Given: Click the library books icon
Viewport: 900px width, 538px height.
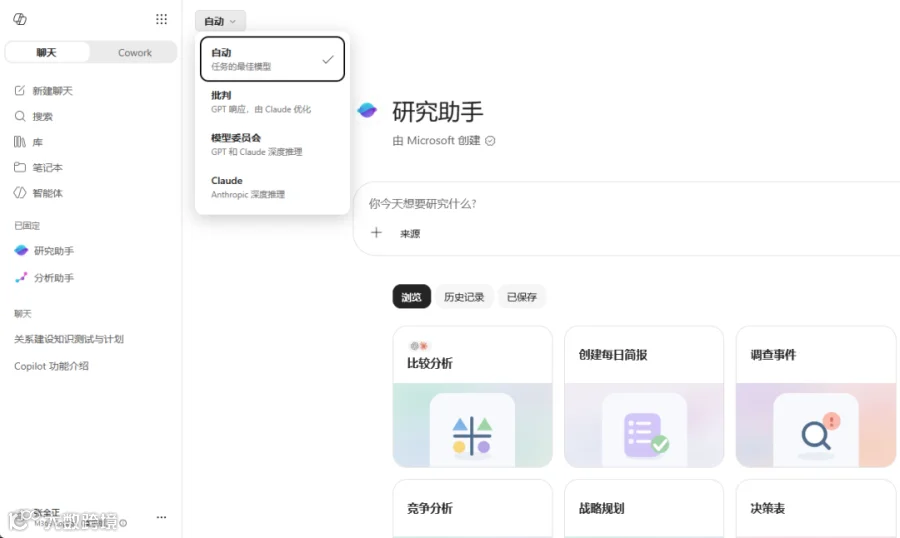Looking at the screenshot, I should point(20,142).
